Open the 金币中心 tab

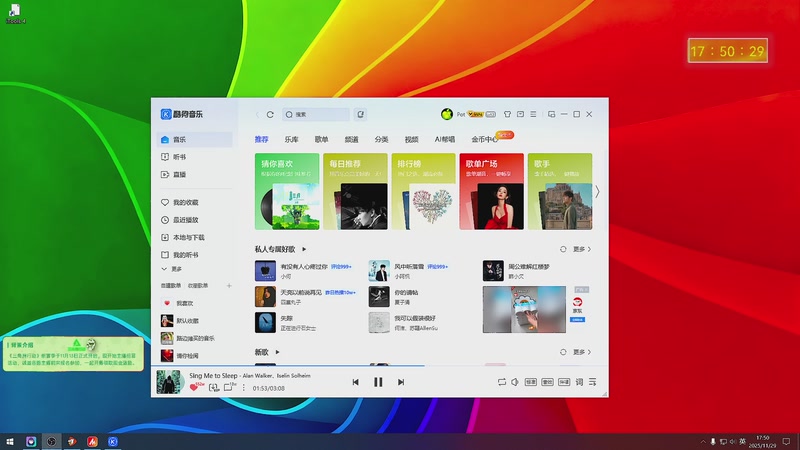pos(485,139)
